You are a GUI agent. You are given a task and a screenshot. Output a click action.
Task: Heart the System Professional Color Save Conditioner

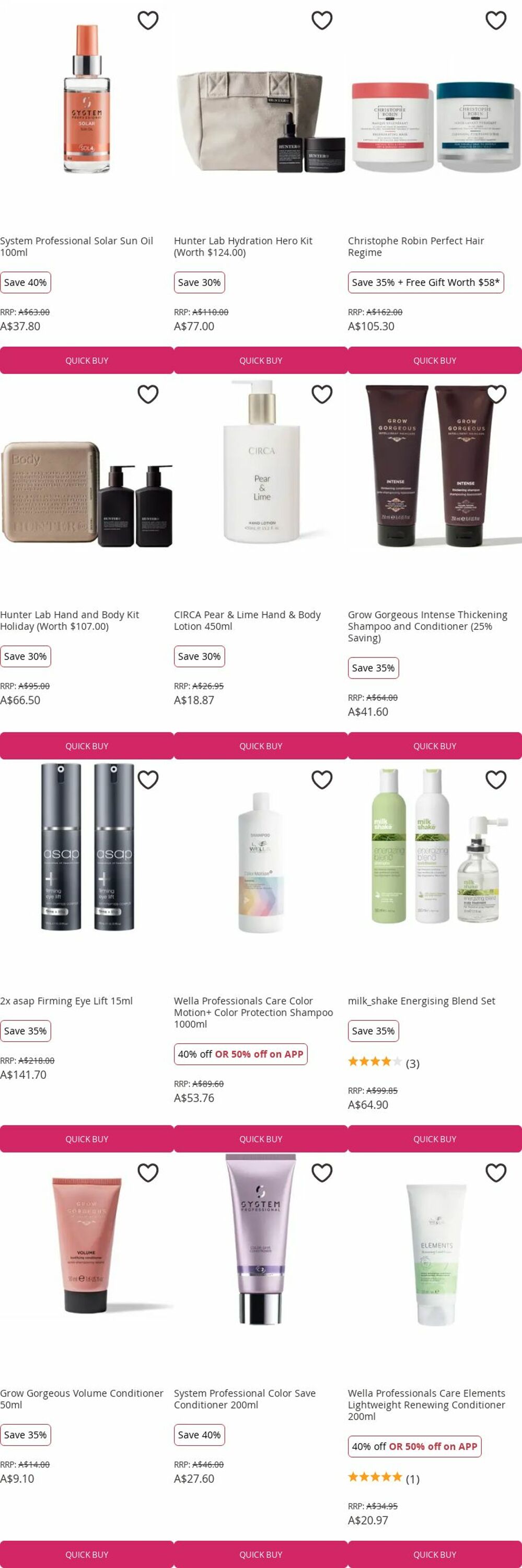tap(322, 1172)
